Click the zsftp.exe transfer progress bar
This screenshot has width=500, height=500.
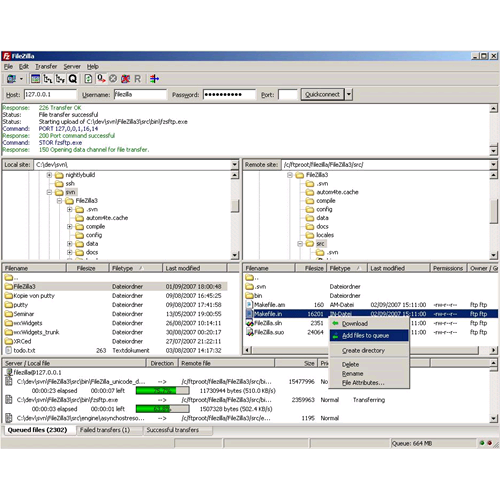click(163, 409)
